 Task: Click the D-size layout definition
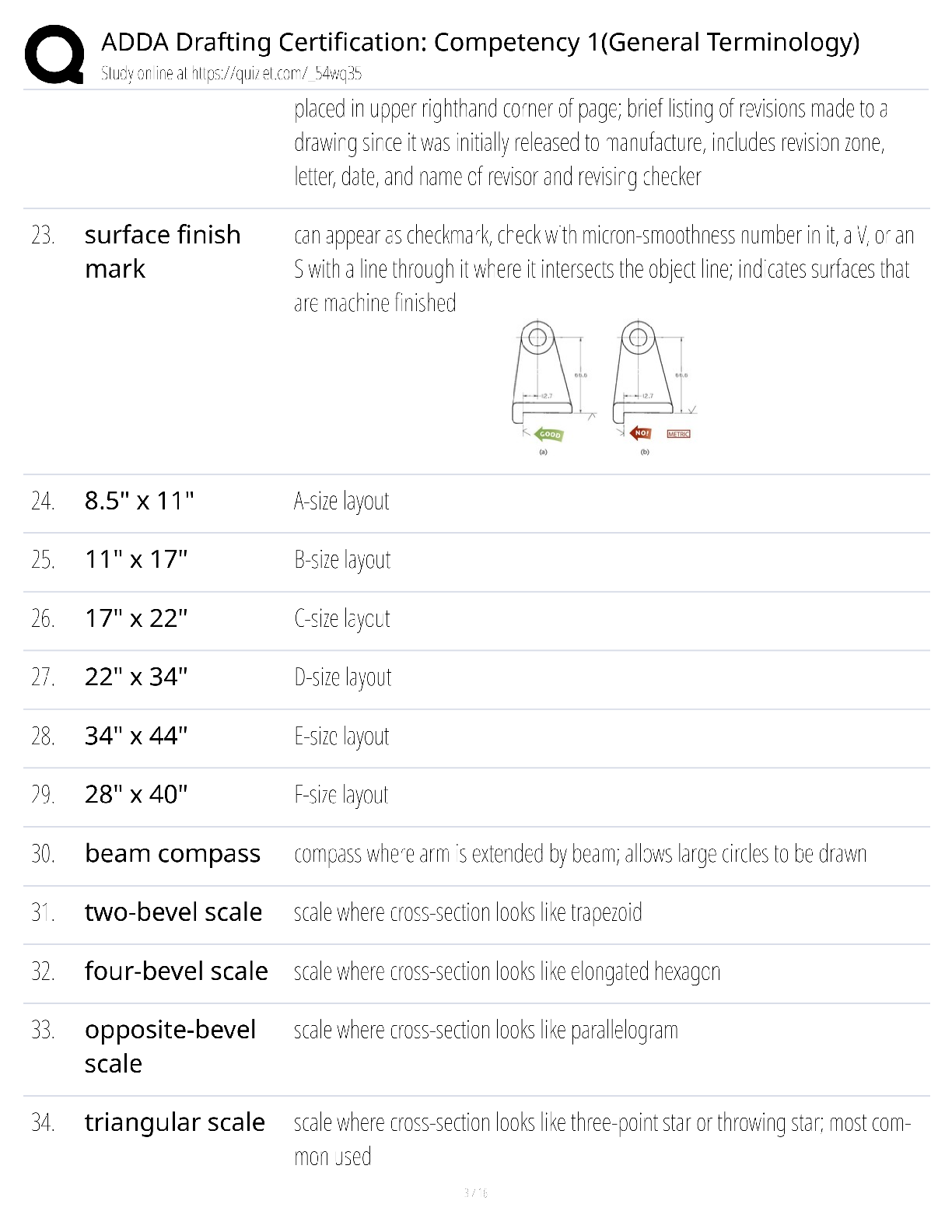click(x=343, y=677)
